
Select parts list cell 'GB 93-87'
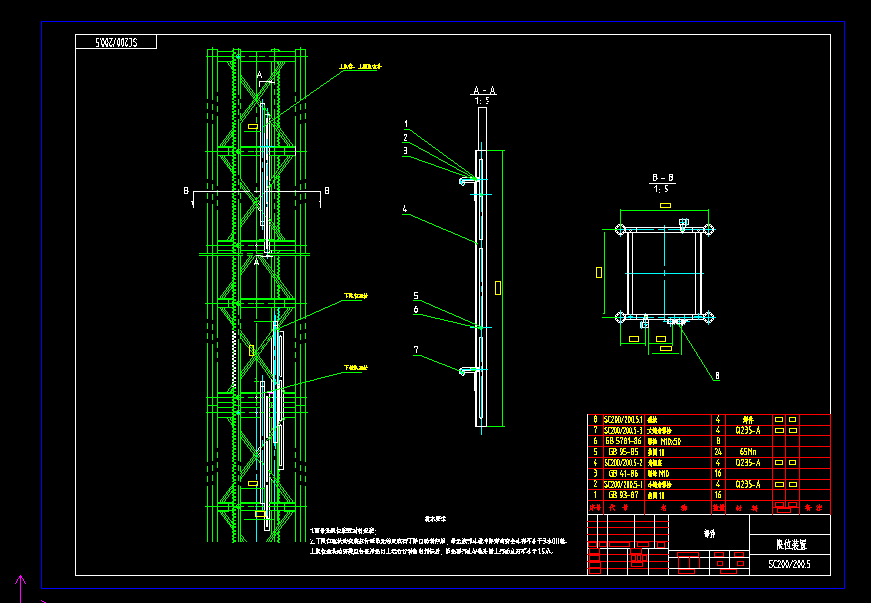[623, 495]
